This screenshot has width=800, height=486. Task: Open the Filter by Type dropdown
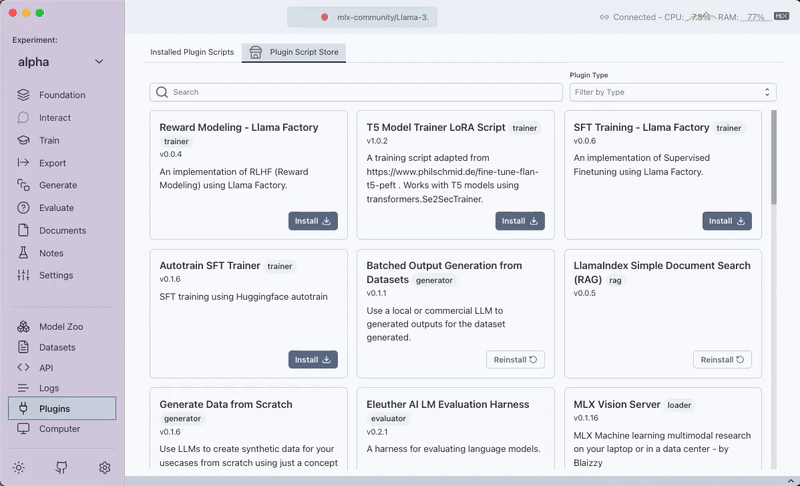coord(672,92)
